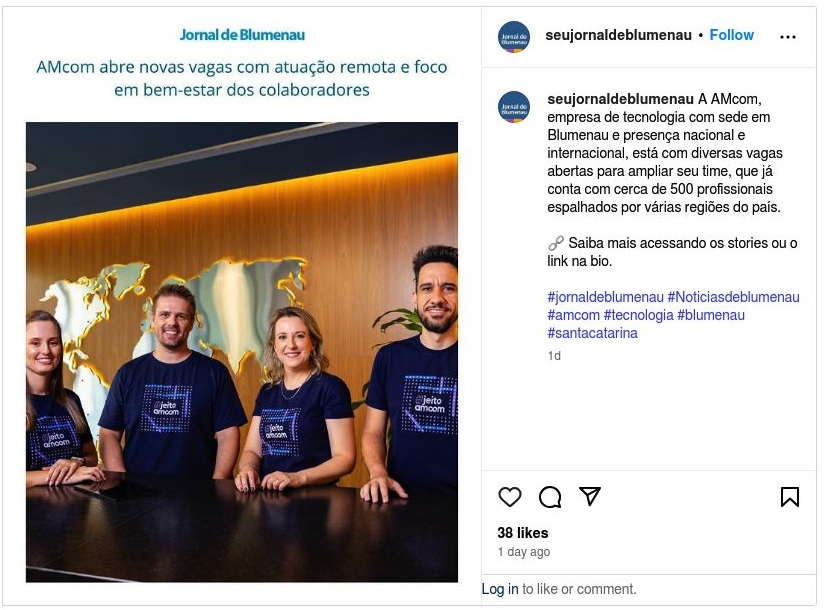Screen dimensions: 836x610
Task: Click the Jornal de Blumenau avatar in header
Action: pos(514,37)
